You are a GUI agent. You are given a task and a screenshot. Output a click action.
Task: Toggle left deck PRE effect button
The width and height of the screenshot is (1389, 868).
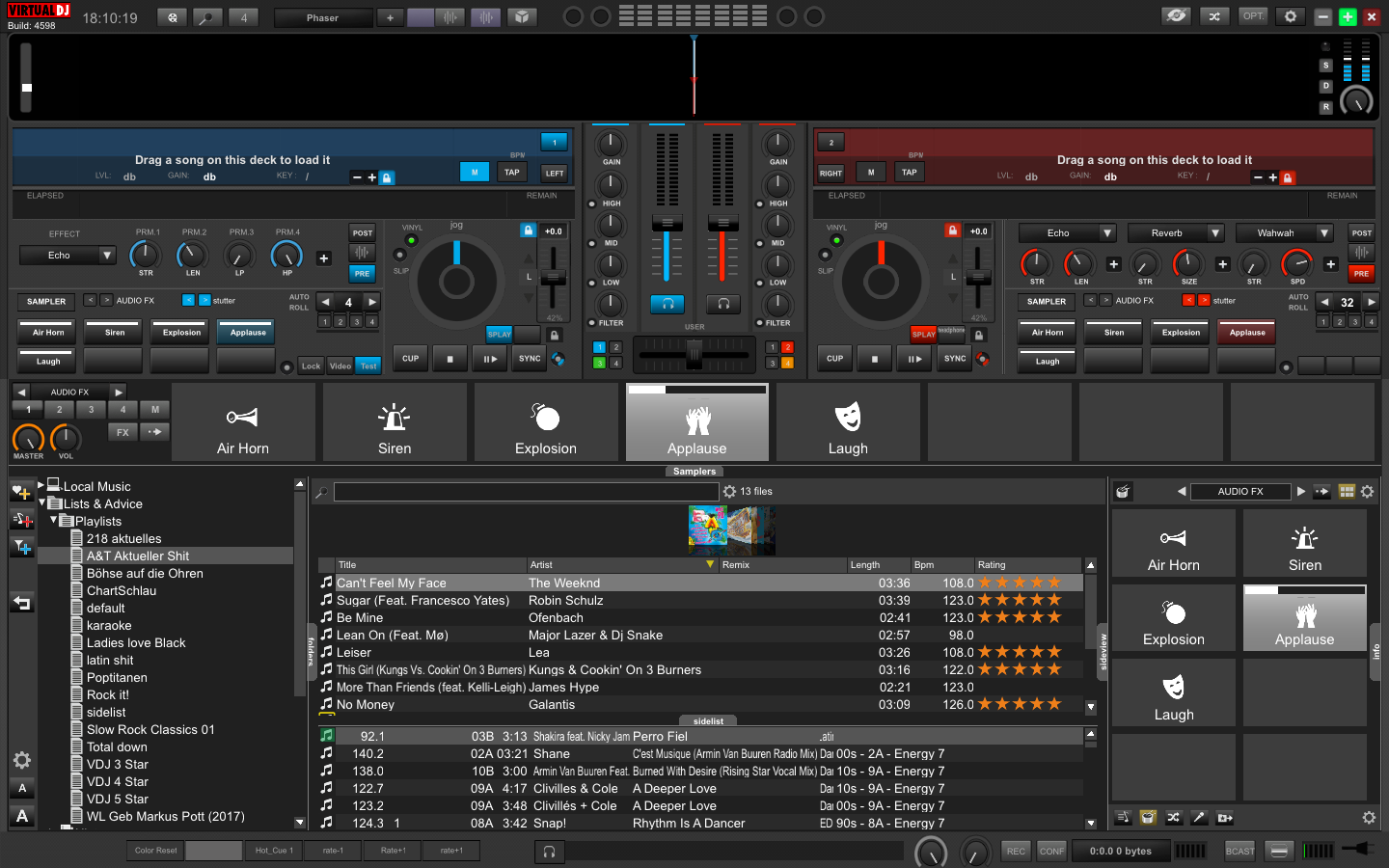coord(362,274)
